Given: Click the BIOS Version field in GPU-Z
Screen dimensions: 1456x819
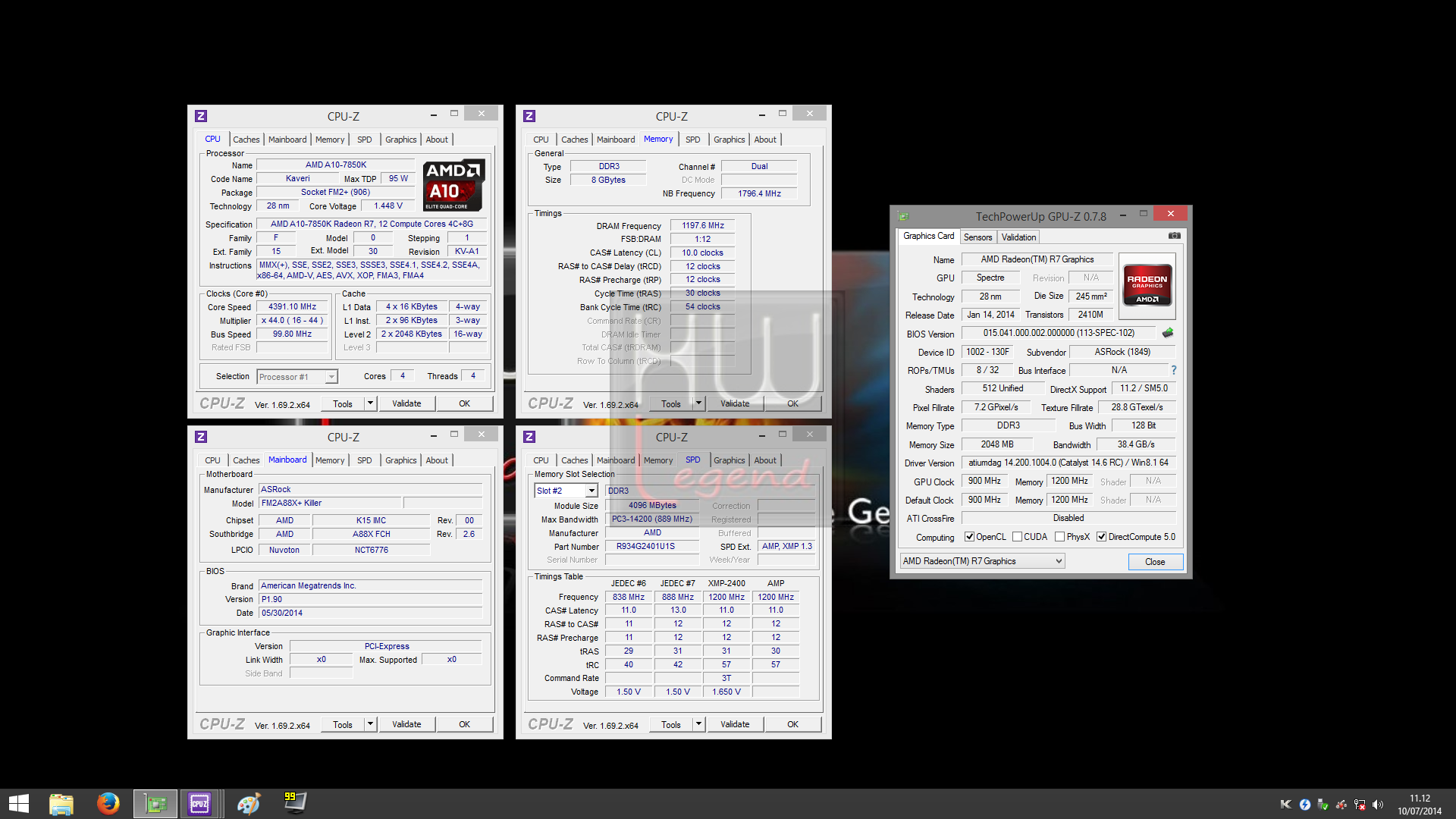Looking at the screenshot, I should point(1059,333).
